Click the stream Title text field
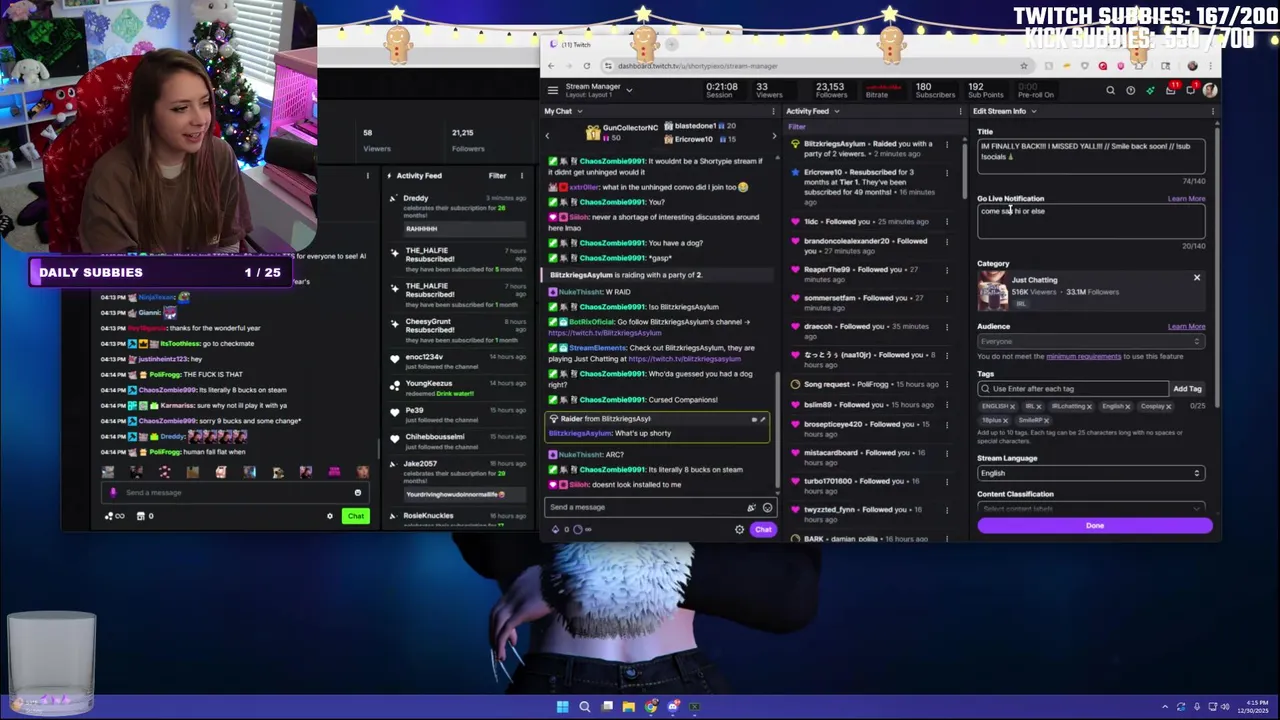This screenshot has width=1280, height=720. 1090,156
